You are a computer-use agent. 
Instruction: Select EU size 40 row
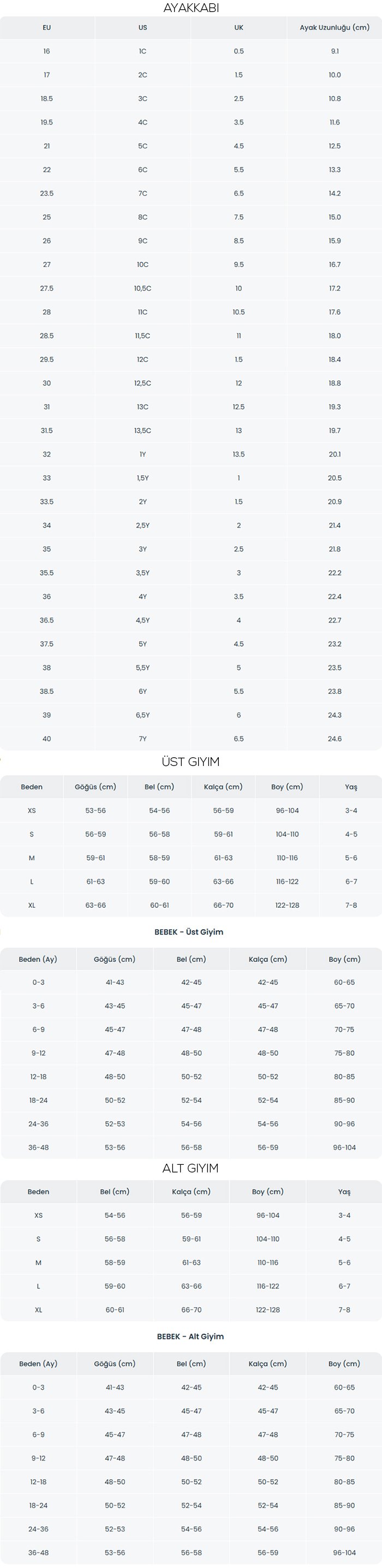(190, 739)
